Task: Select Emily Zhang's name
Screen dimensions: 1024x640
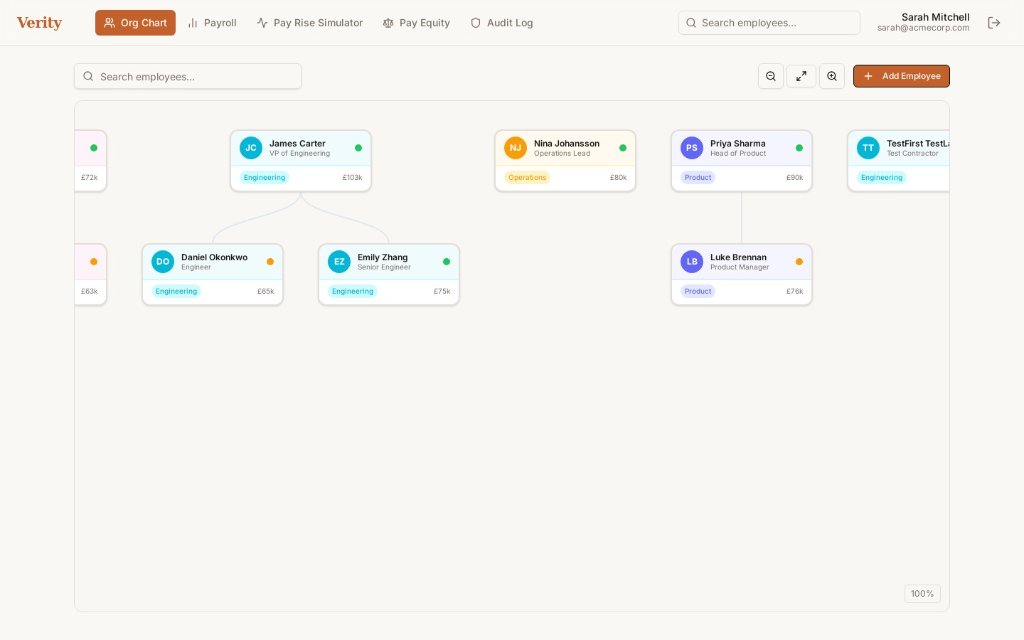Action: 382,257
